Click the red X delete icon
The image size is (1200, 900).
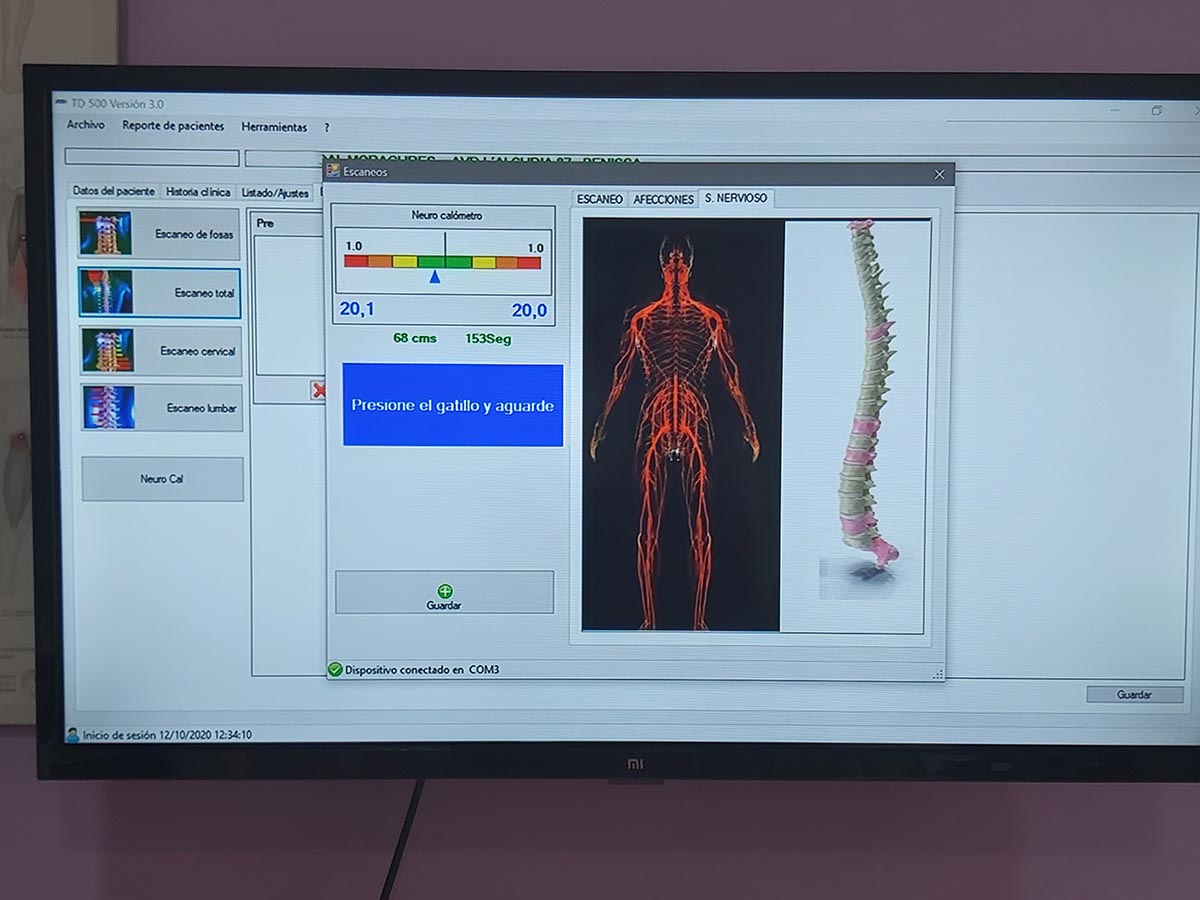318,390
